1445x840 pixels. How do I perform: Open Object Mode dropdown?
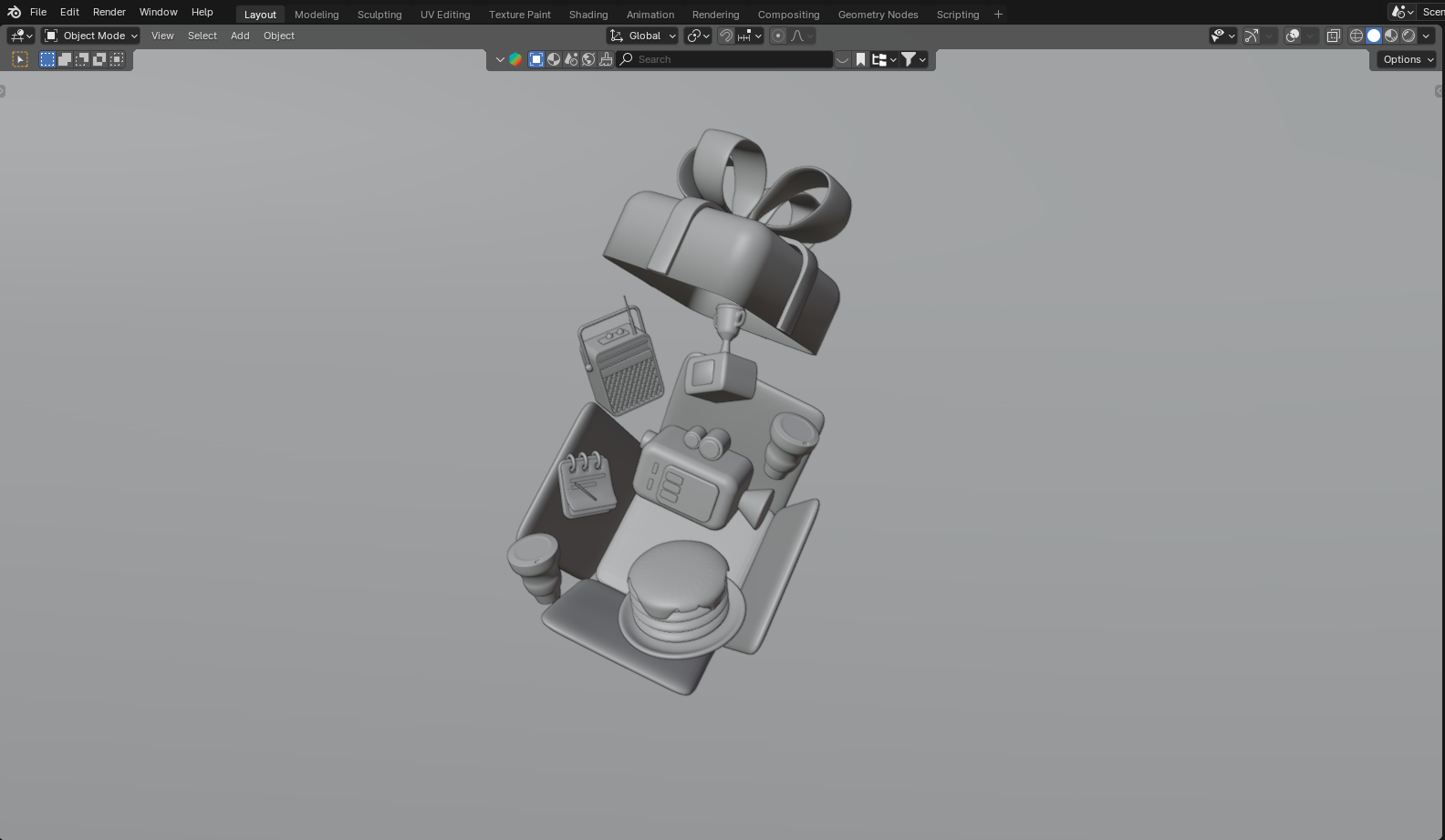click(91, 36)
